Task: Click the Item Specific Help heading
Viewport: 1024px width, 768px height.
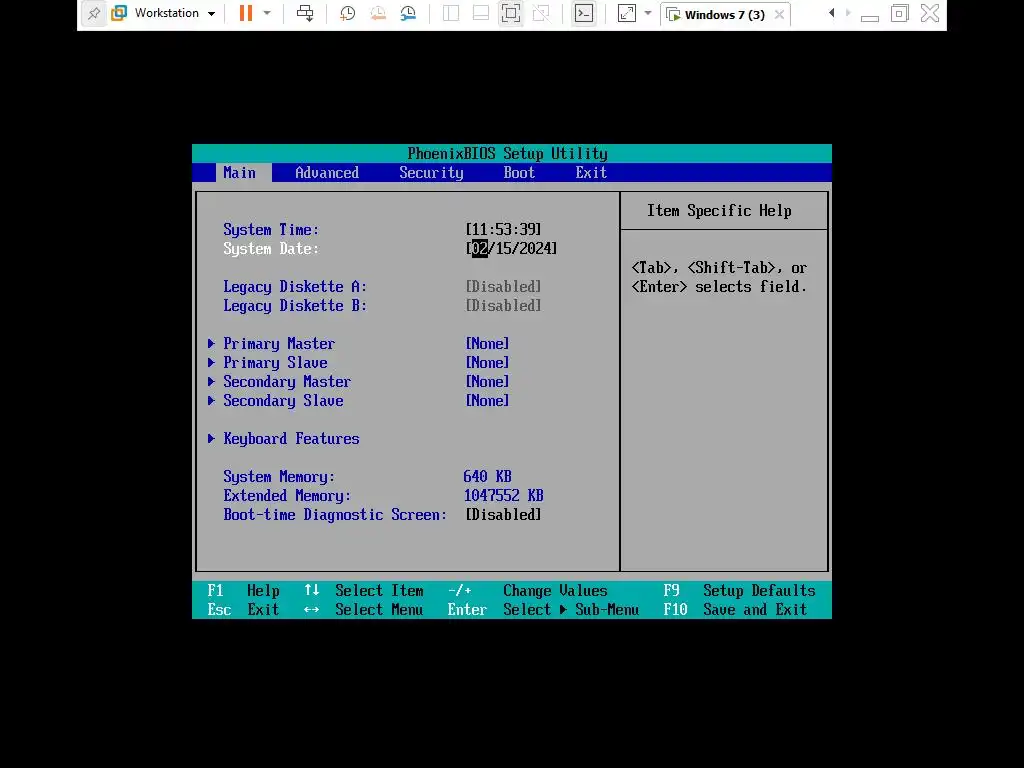Action: (719, 210)
